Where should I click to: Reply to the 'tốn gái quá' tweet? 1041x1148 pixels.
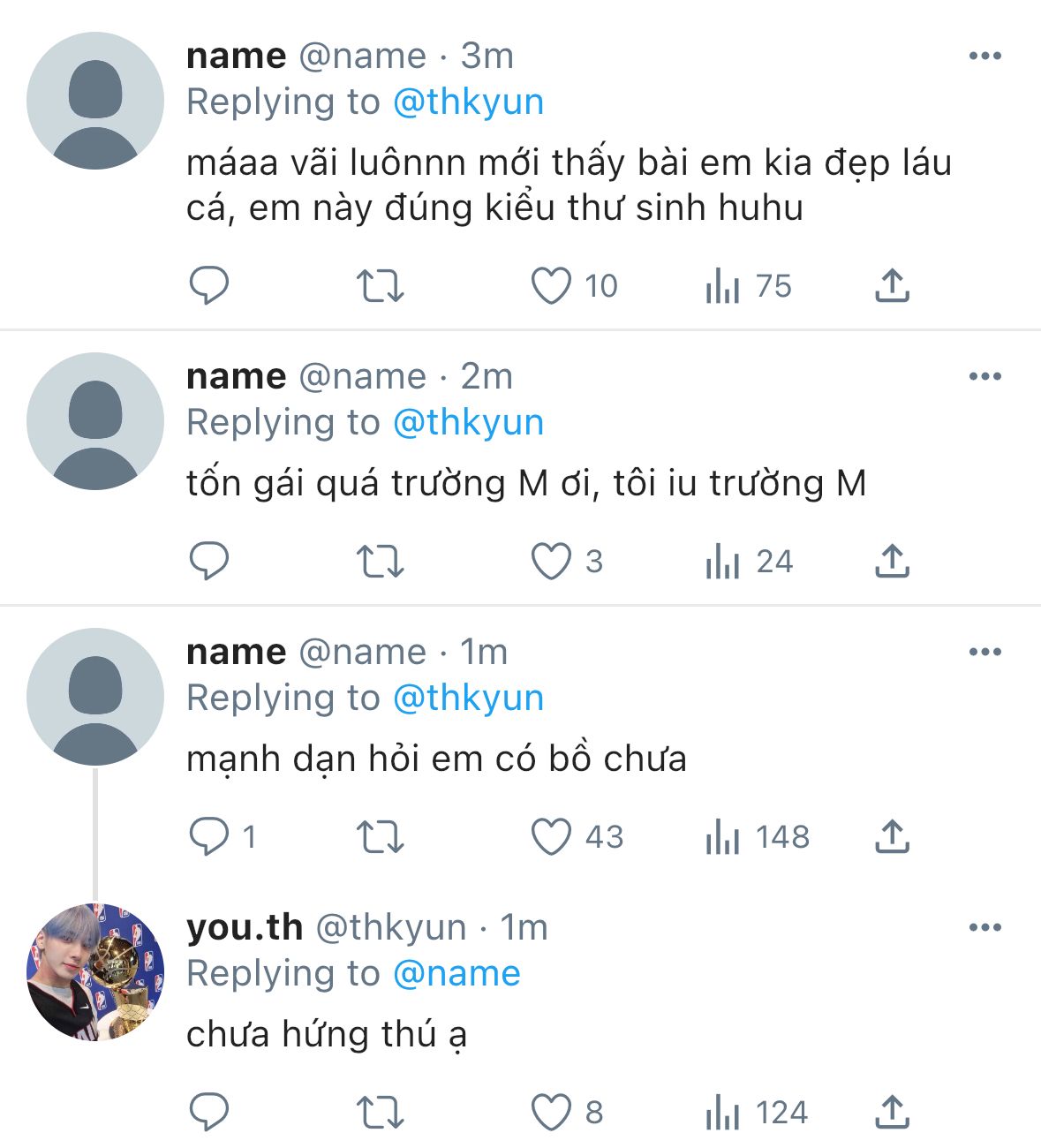click(209, 561)
